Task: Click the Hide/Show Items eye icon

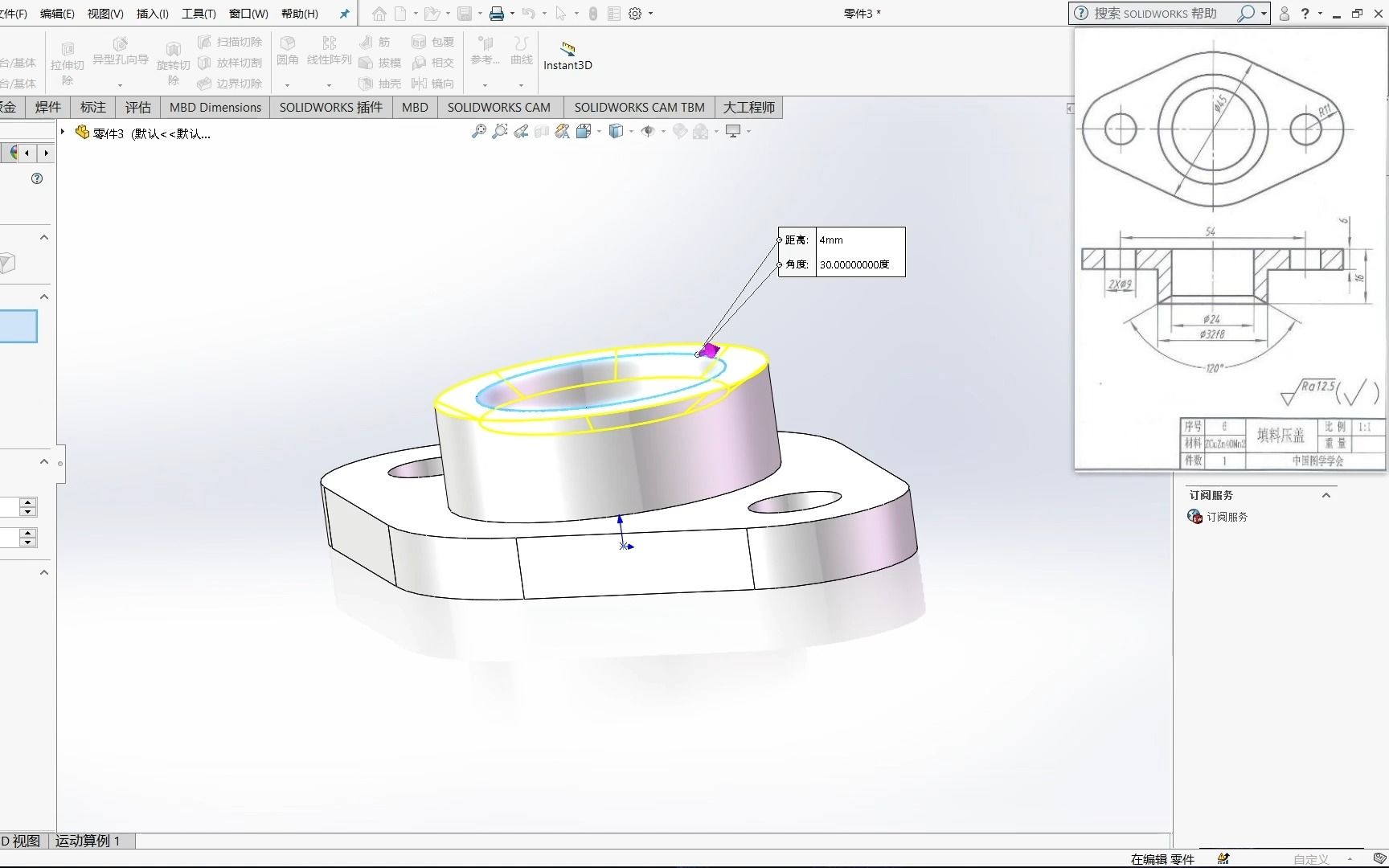Action: pyautogui.click(x=648, y=131)
